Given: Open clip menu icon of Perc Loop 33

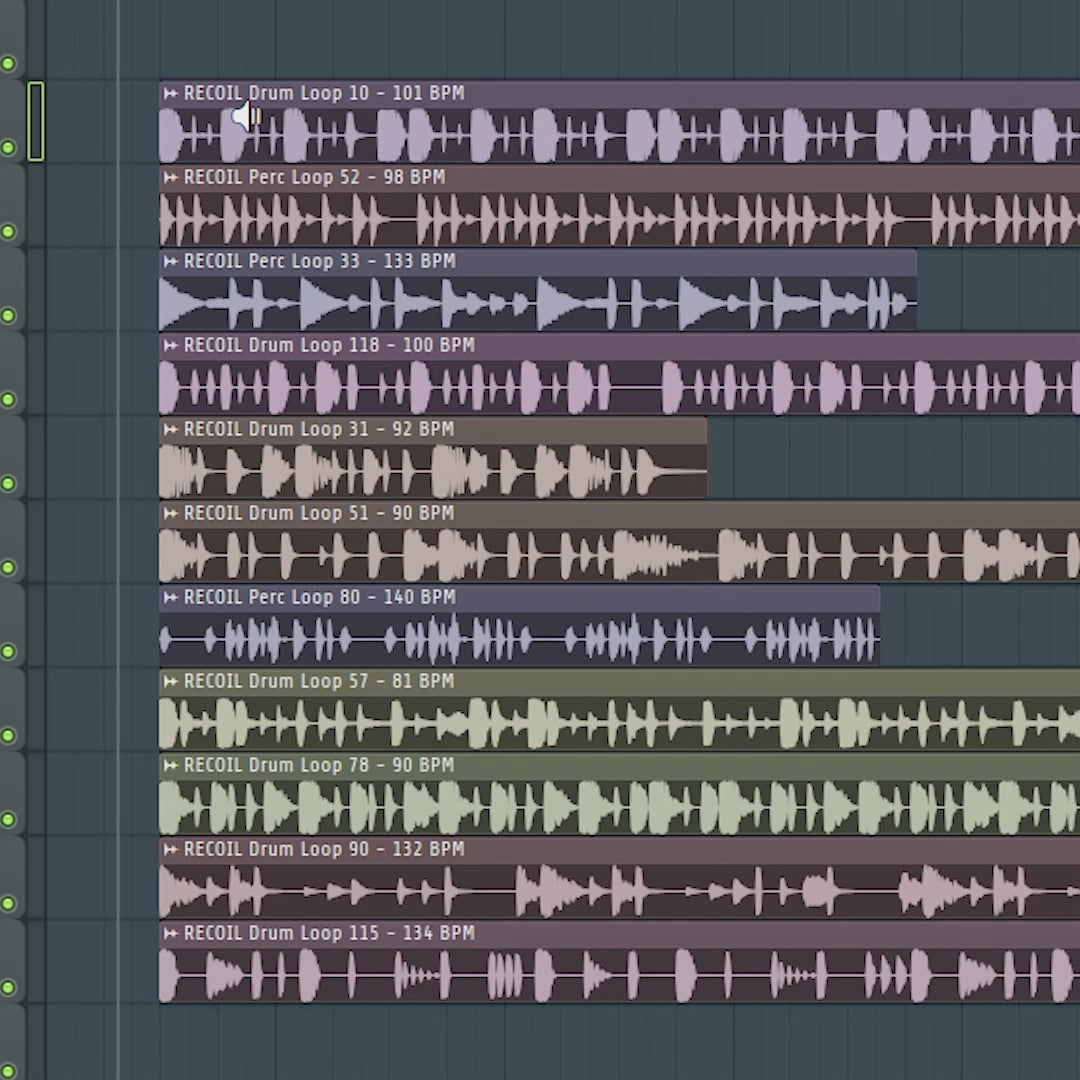Looking at the screenshot, I should 171,261.
